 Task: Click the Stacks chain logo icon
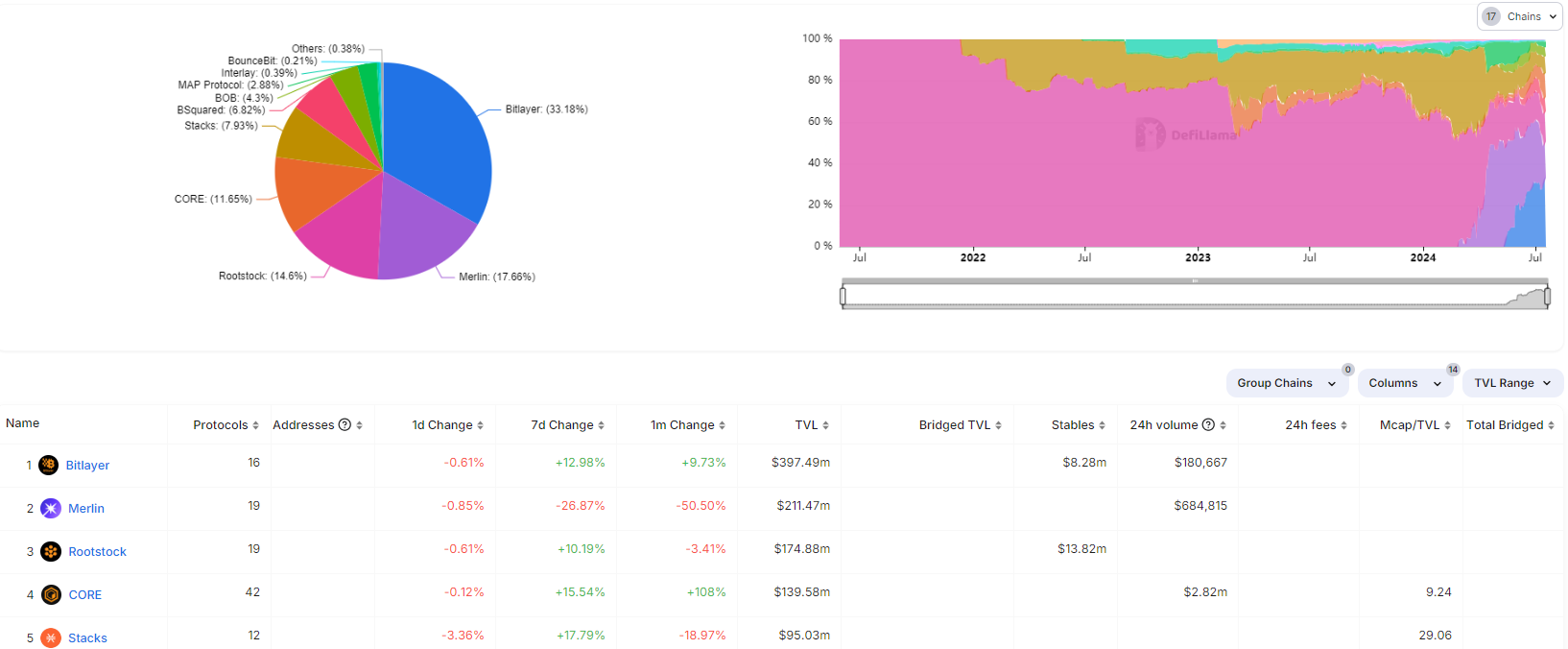(x=51, y=638)
